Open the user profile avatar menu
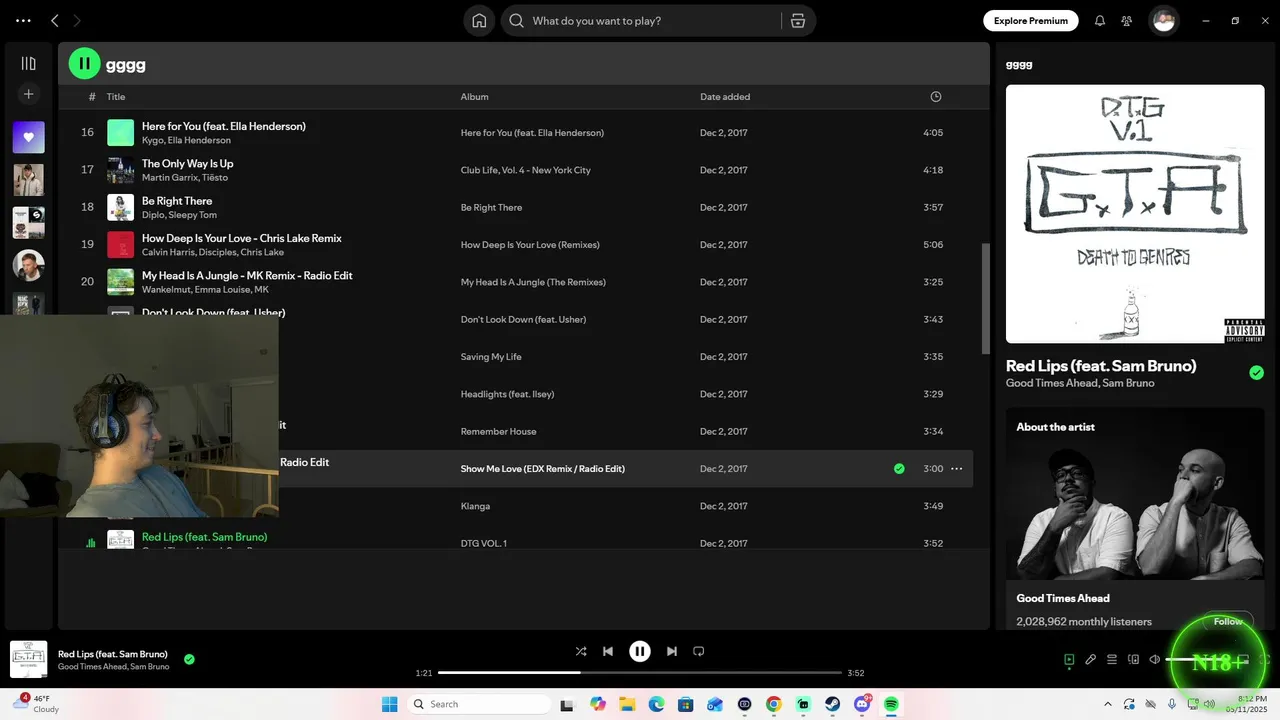The width and height of the screenshot is (1280, 720). [x=1163, y=21]
